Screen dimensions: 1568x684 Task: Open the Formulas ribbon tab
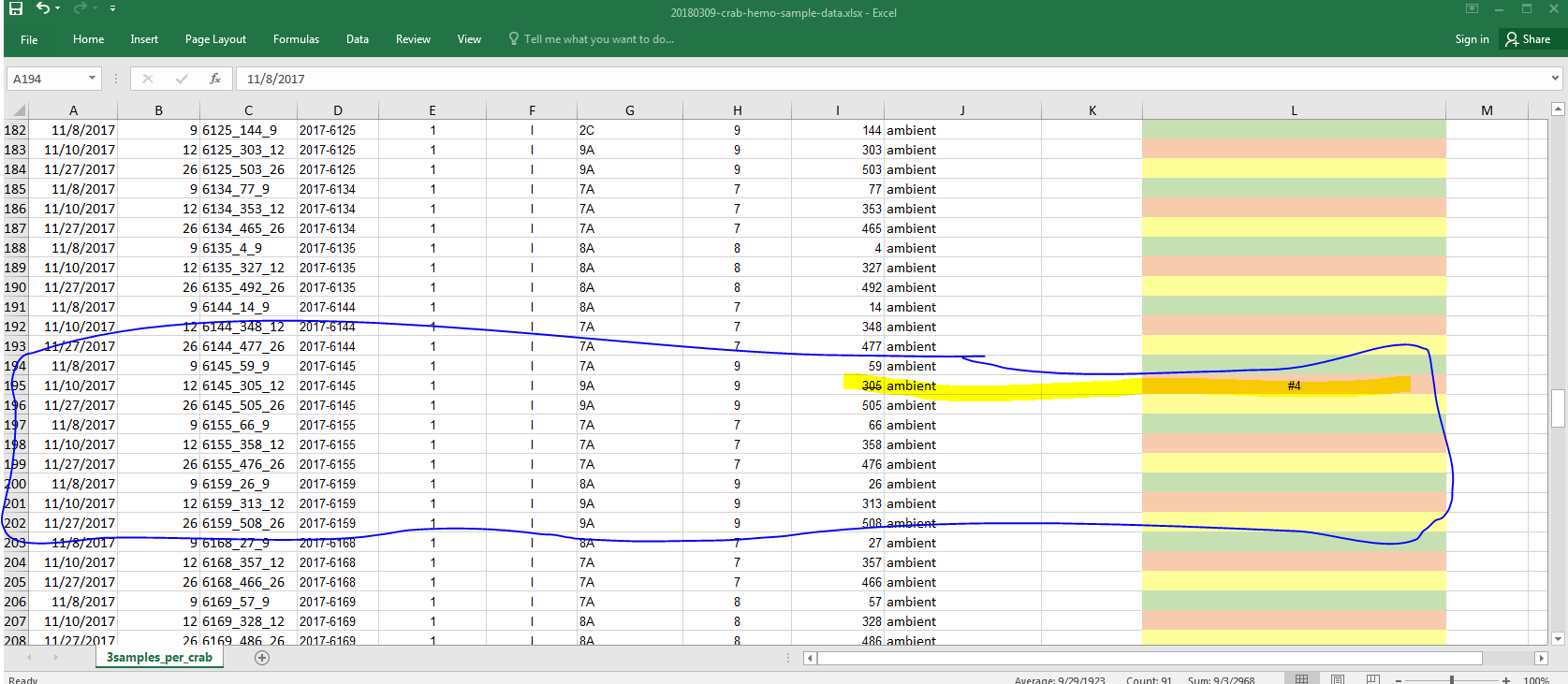(296, 39)
